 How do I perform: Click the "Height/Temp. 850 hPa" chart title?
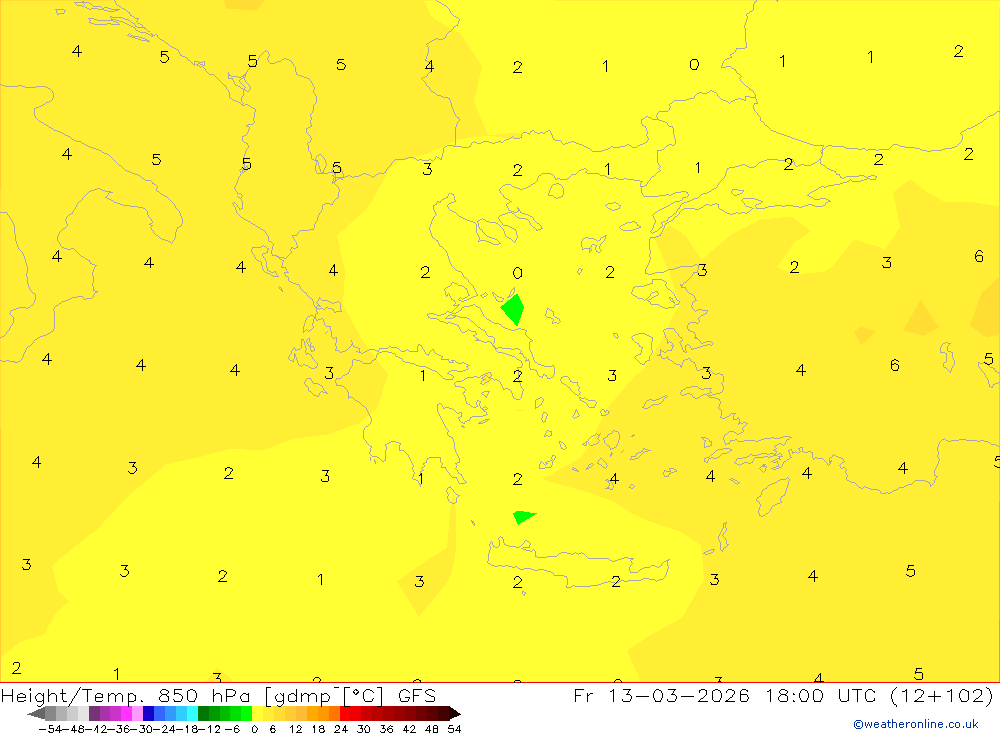tap(125, 695)
